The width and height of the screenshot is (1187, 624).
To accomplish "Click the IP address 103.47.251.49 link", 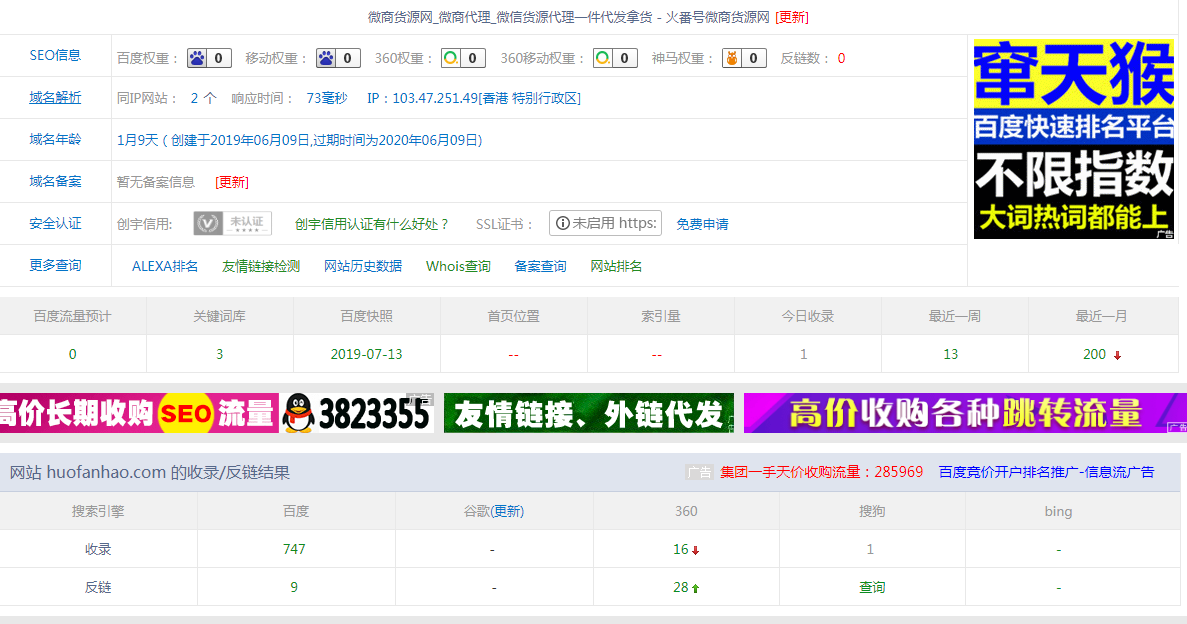I will [x=474, y=98].
